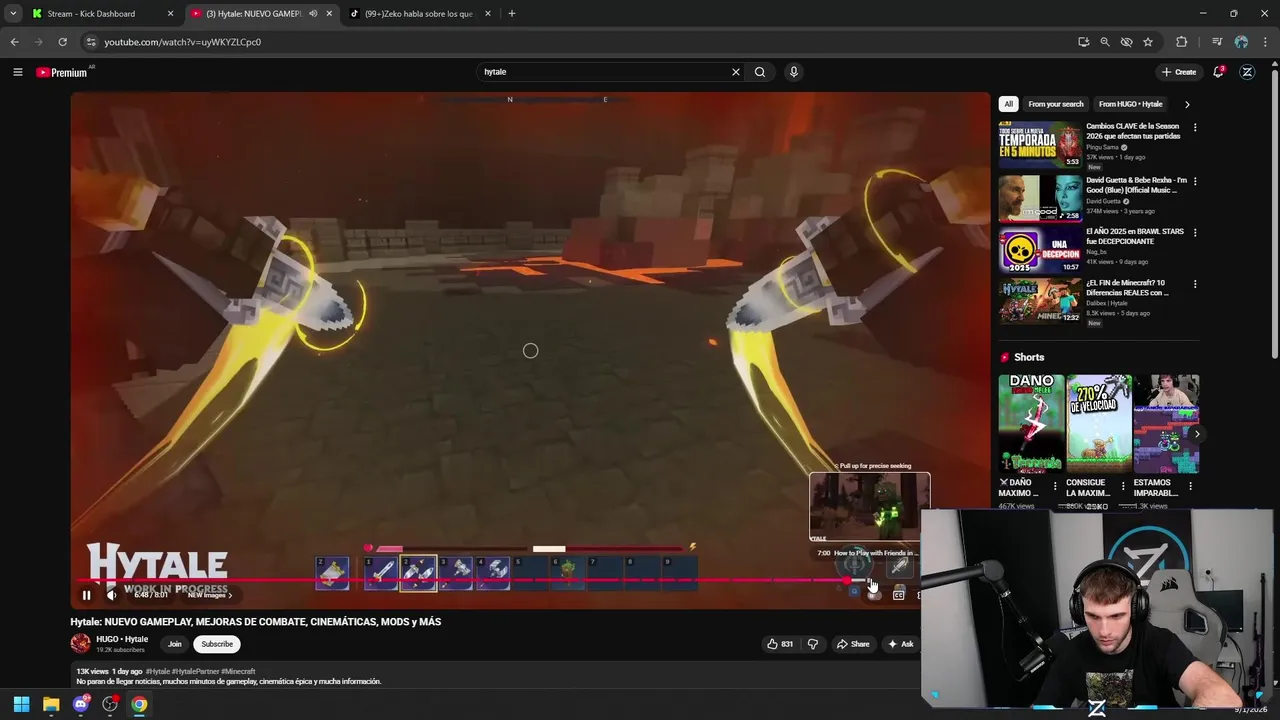Open the EL AÑO 2025 en BRAWL STARS video title

[1134, 236]
